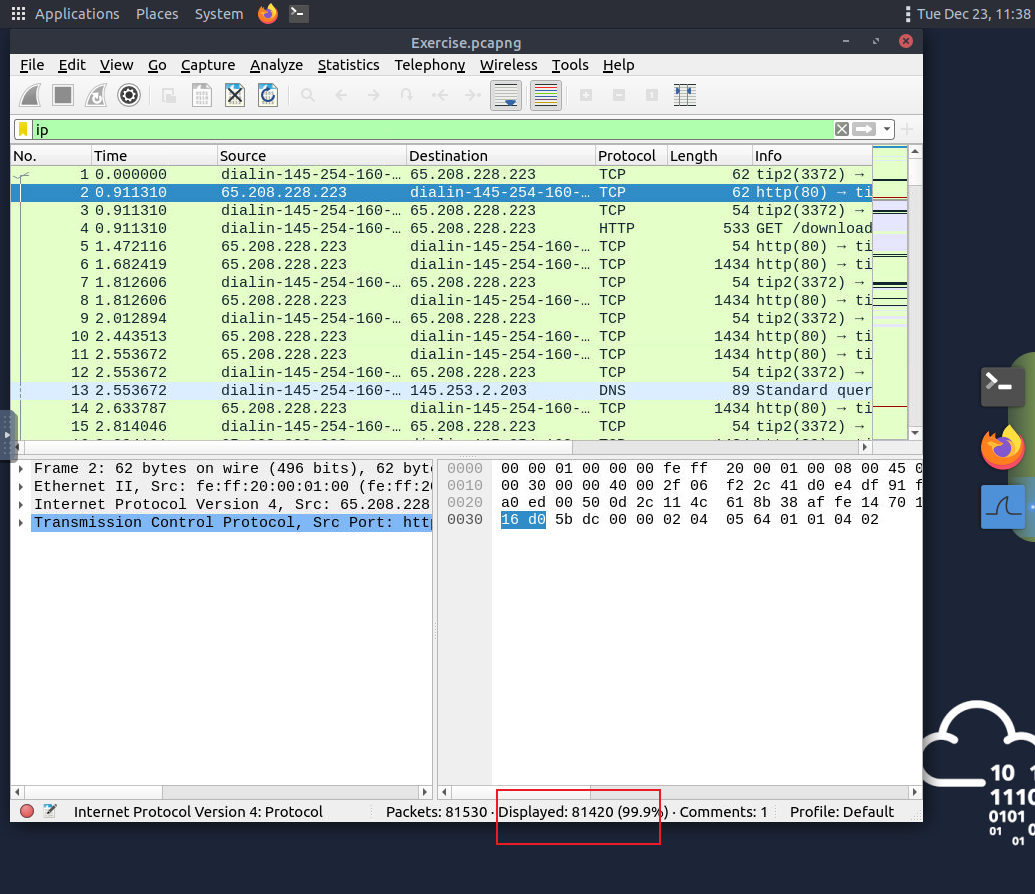The image size is (1035, 894).
Task: Sort by the Protocol column header
Action: click(631, 156)
